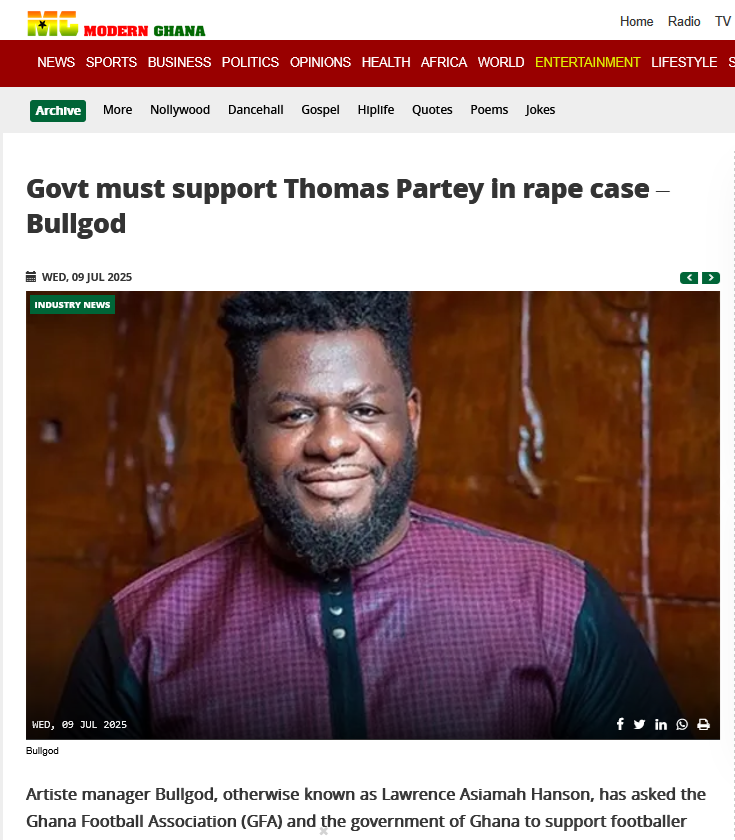The width and height of the screenshot is (735, 840).
Task: Go to POLITICS section
Action: 250,62
